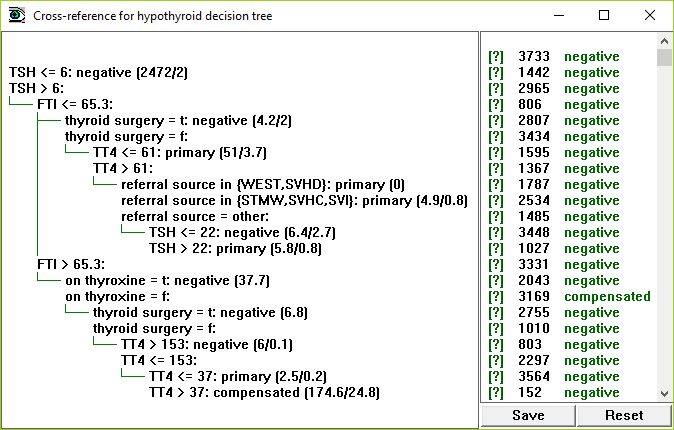This screenshot has height=430, width=674.
Task: Click the [?] marker beside case 3448
Action: pos(496,233)
